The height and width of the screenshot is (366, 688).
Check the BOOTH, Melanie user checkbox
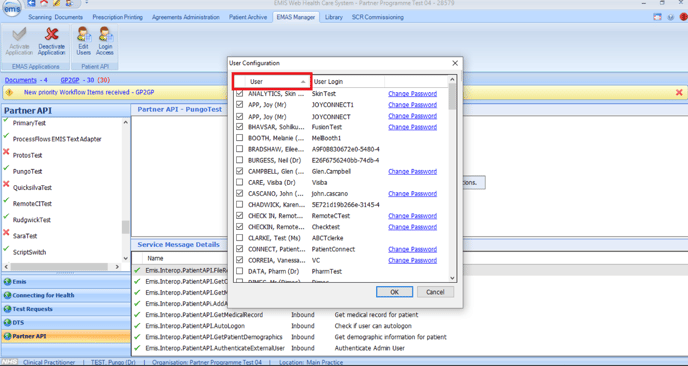pyautogui.click(x=240, y=138)
